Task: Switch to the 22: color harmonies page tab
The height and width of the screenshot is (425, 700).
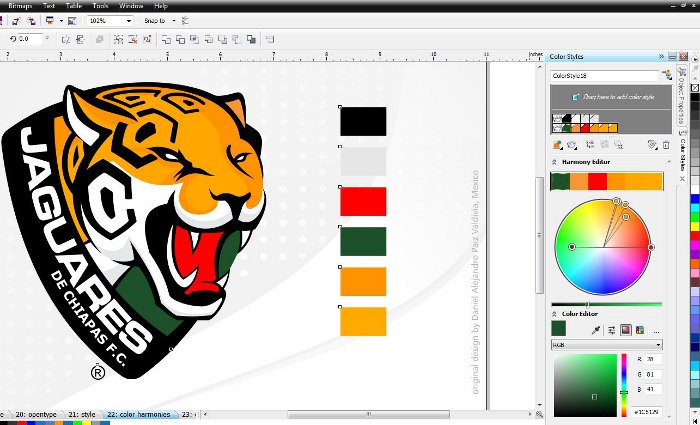Action: [x=139, y=415]
